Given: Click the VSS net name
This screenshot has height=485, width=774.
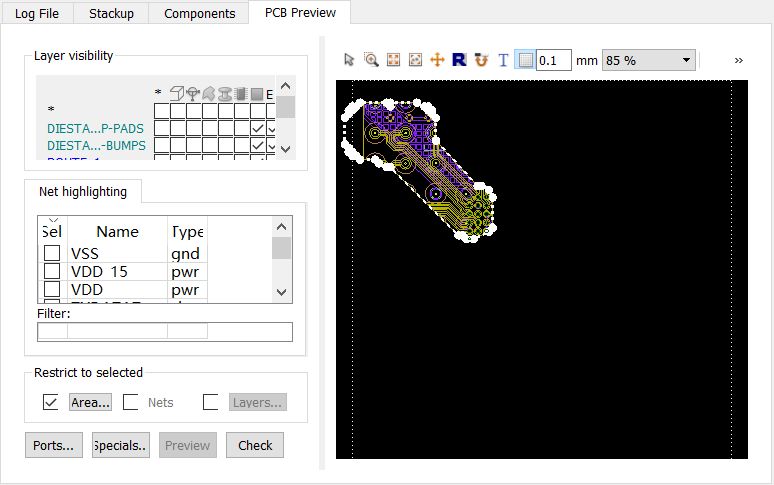Looking at the screenshot, I should pos(85,254).
